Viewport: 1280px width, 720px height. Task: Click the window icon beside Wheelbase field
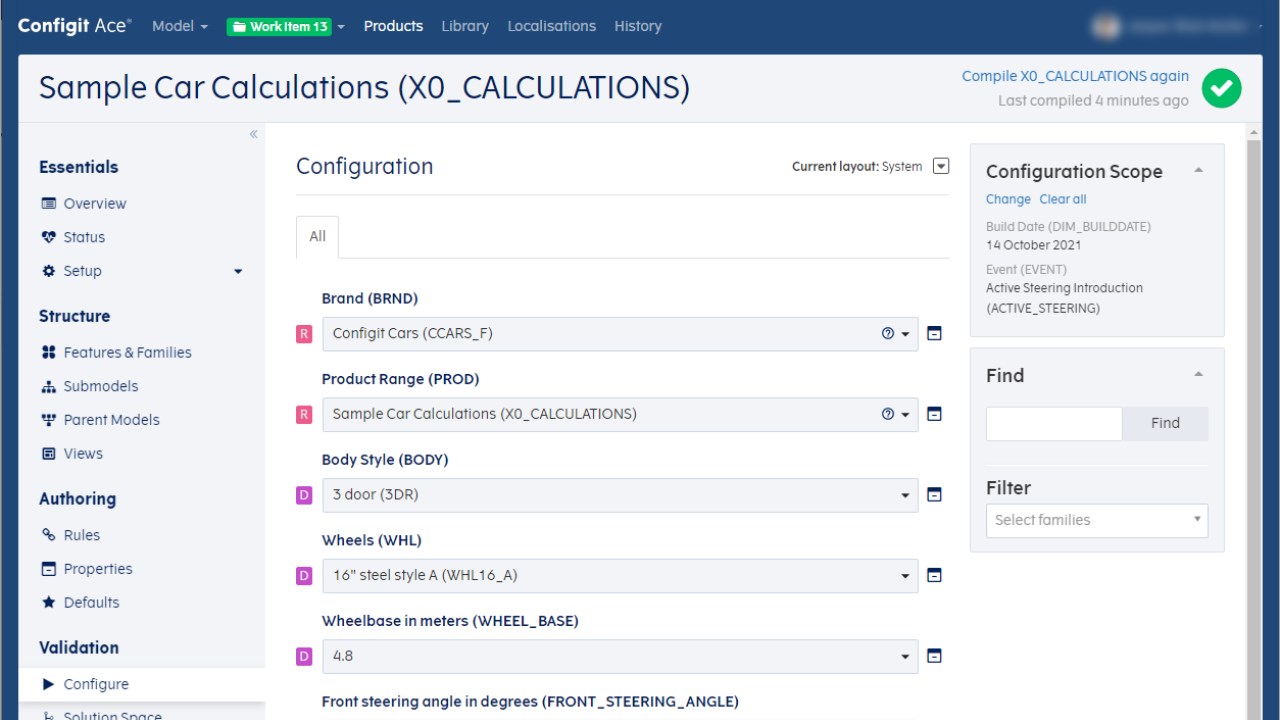click(x=934, y=657)
